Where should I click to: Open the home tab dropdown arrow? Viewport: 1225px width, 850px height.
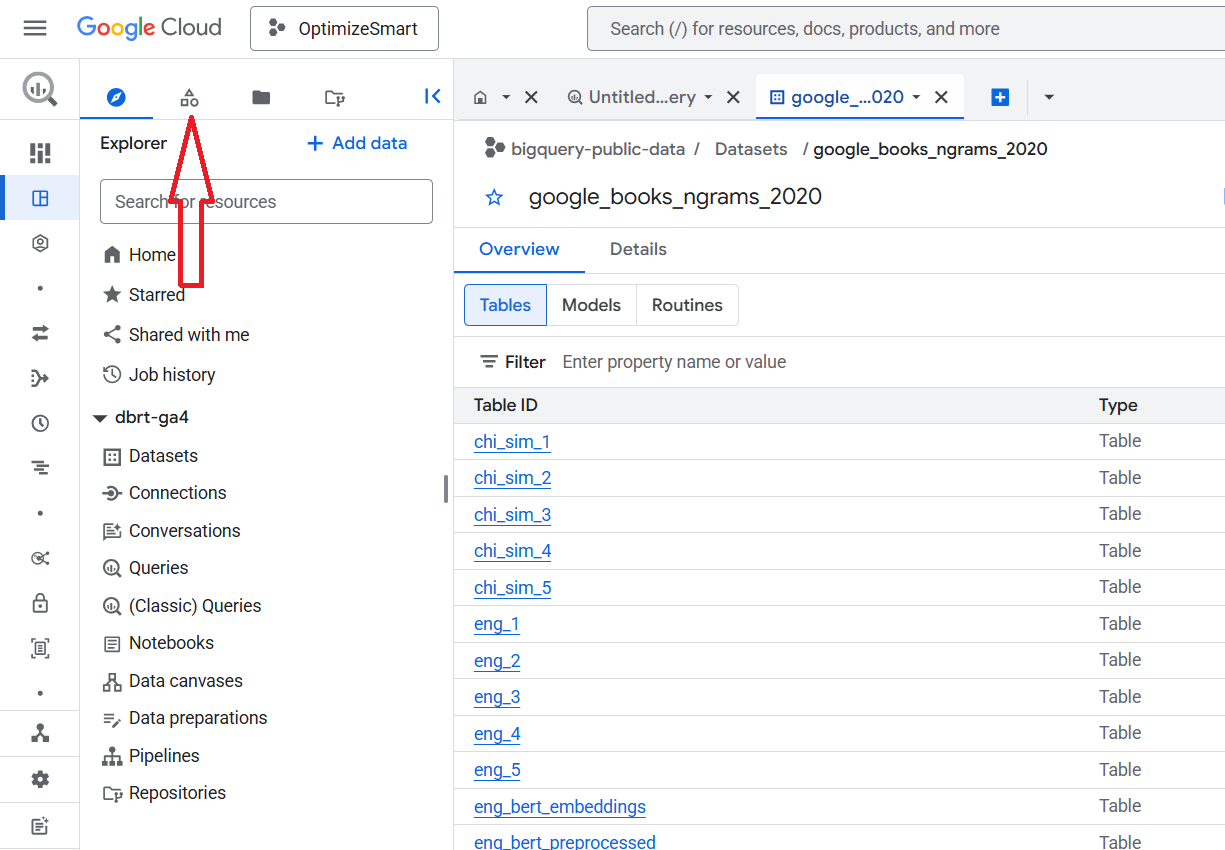506,97
